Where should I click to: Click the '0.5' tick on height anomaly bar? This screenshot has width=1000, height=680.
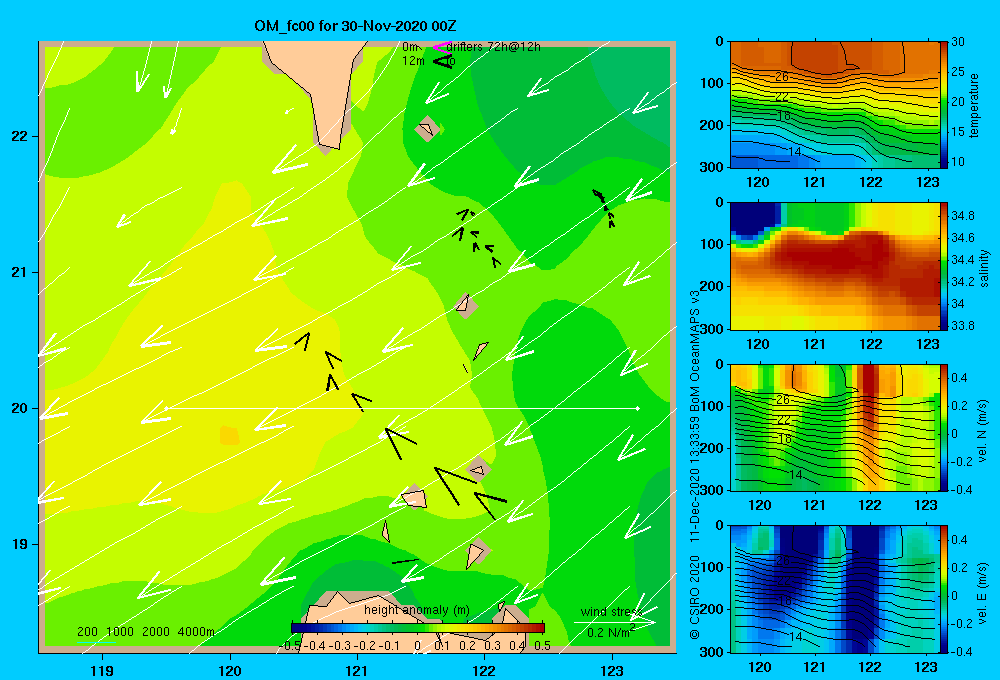(543, 646)
